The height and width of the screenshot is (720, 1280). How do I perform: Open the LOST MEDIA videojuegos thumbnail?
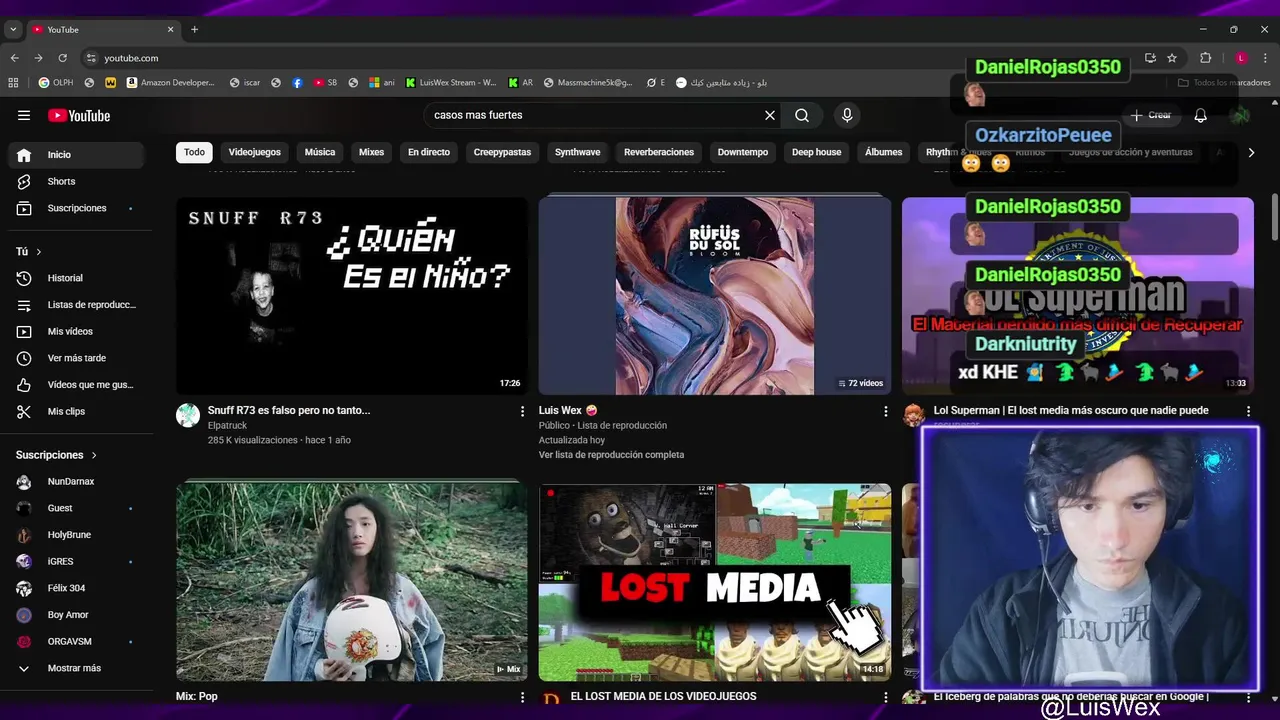tap(715, 582)
